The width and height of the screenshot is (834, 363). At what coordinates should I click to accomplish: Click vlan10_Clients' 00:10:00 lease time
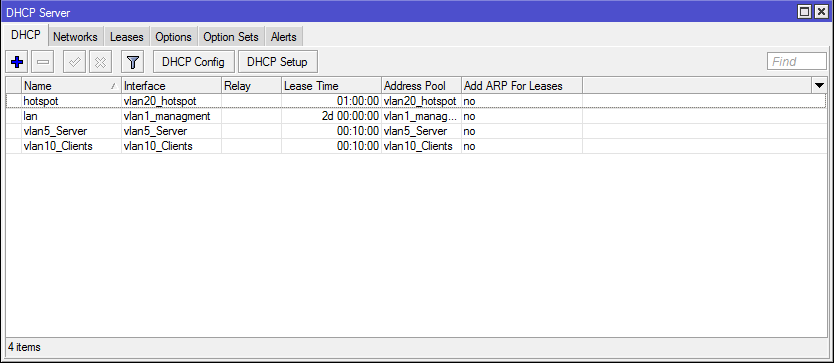click(331, 146)
